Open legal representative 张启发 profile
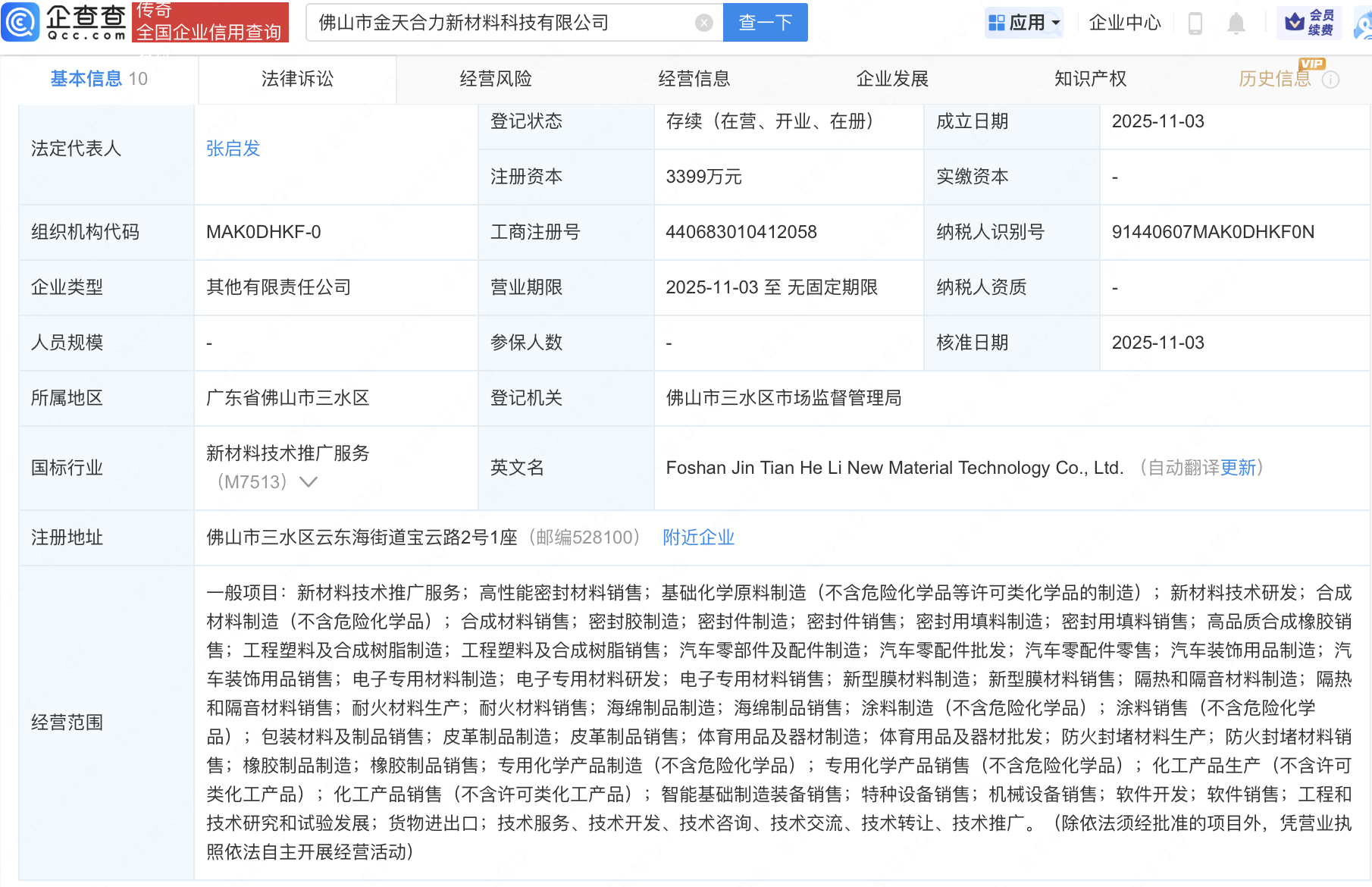 232,149
